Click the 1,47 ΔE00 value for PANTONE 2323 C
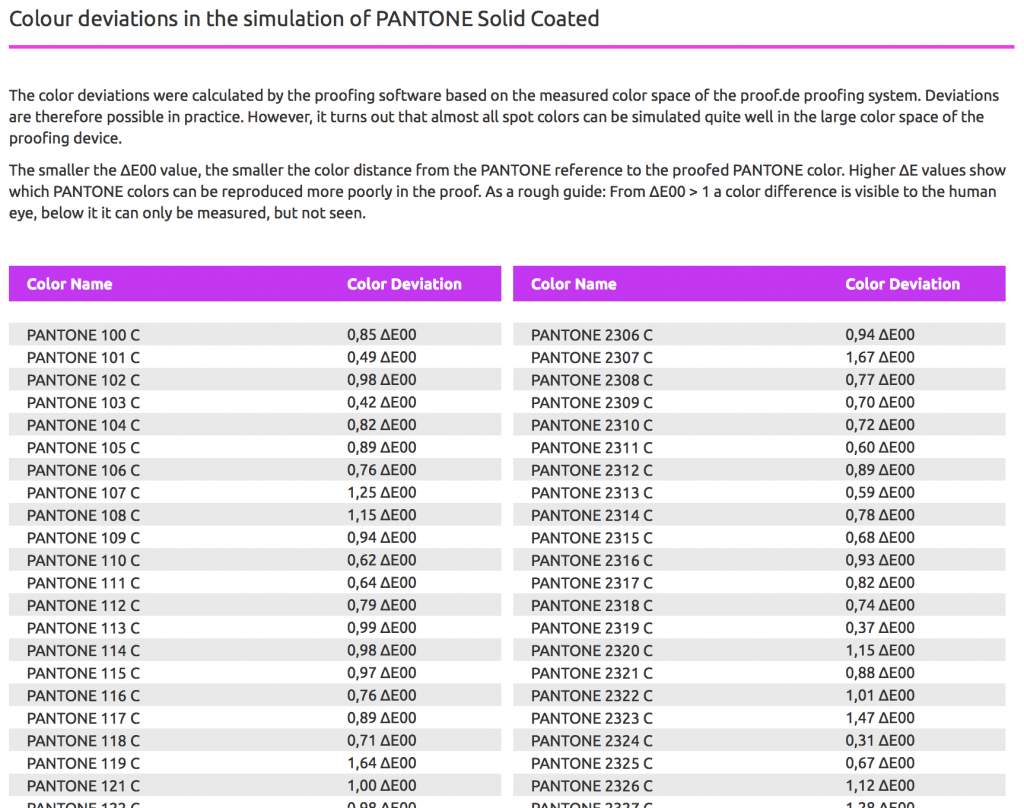This screenshot has height=808, width=1024. [x=880, y=718]
